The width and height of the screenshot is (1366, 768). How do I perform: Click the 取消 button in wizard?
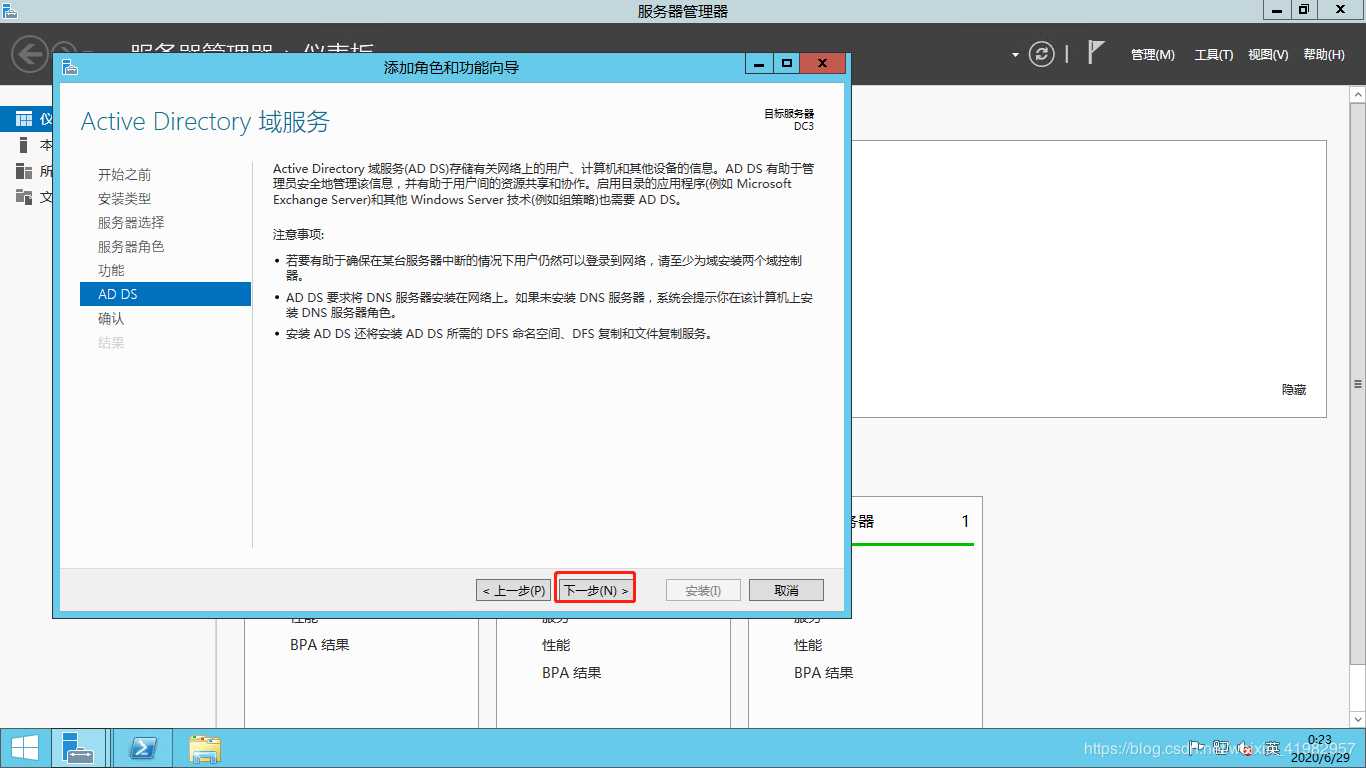pyautogui.click(x=786, y=590)
